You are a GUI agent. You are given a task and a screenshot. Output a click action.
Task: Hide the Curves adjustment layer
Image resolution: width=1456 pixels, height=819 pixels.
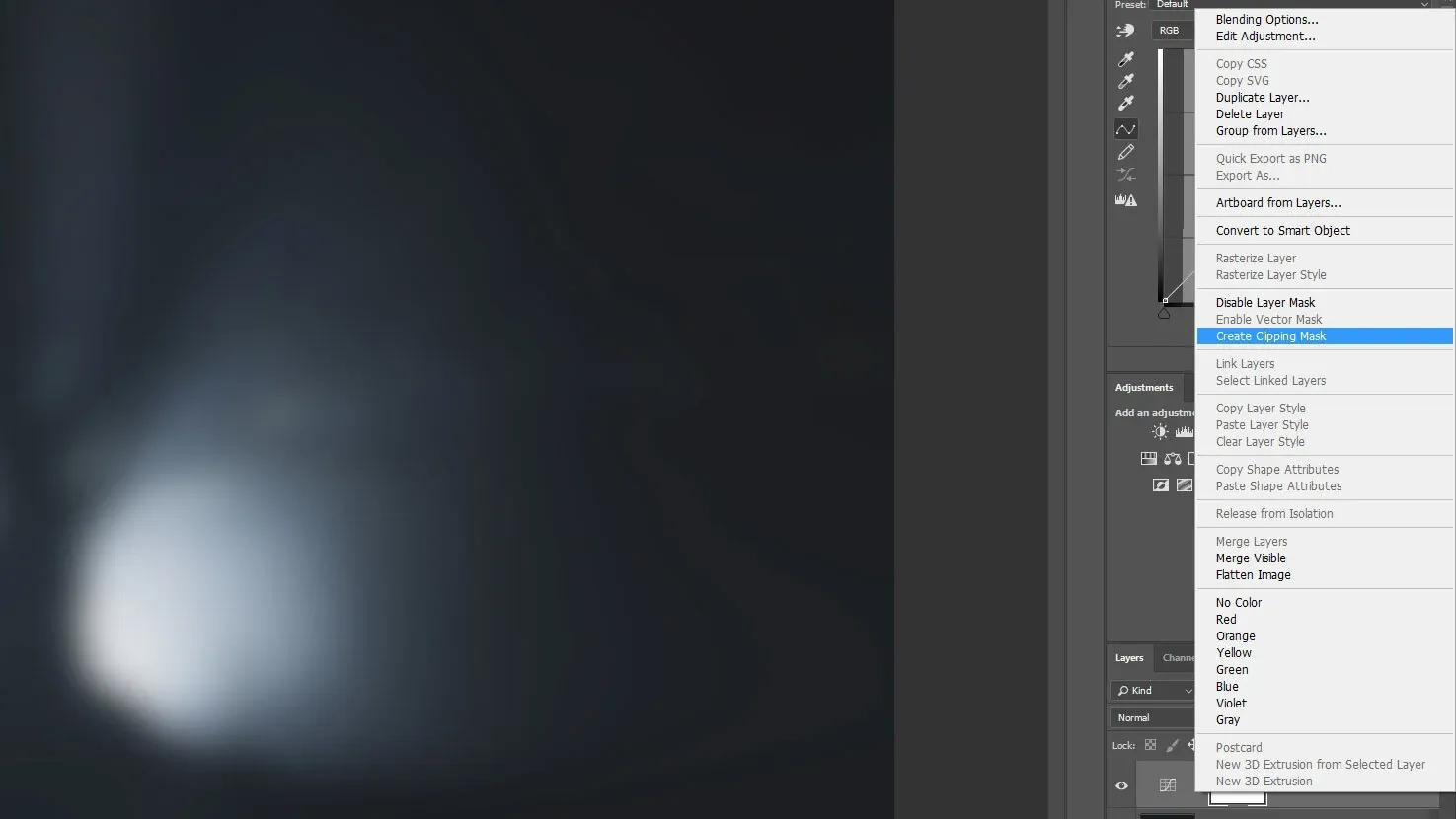(1121, 785)
